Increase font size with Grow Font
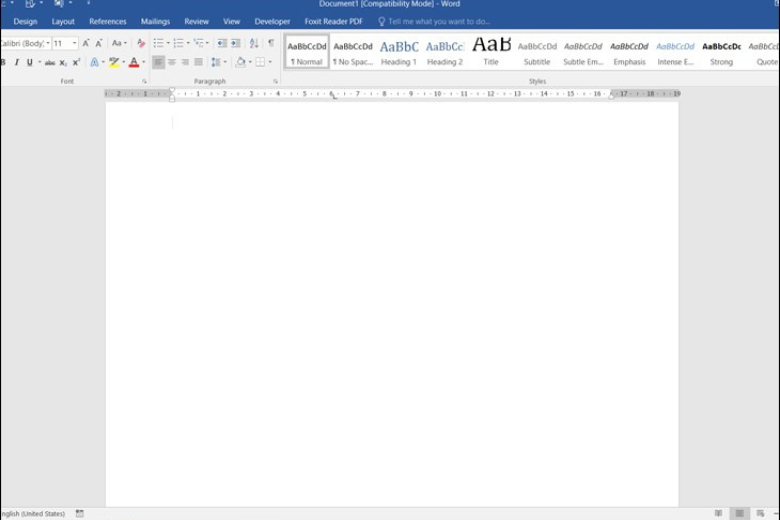The width and height of the screenshot is (780, 520). click(x=86, y=43)
